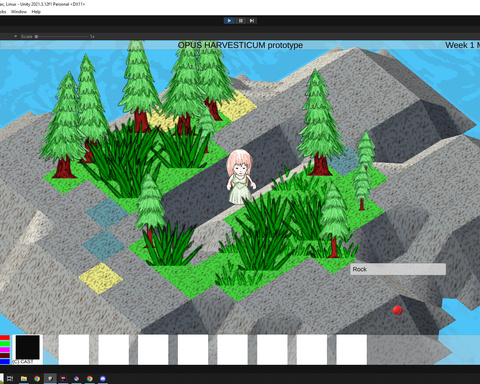Viewport: 480px width, 384px height.
Task: Click the third white inventory slot
Action: coord(153,350)
